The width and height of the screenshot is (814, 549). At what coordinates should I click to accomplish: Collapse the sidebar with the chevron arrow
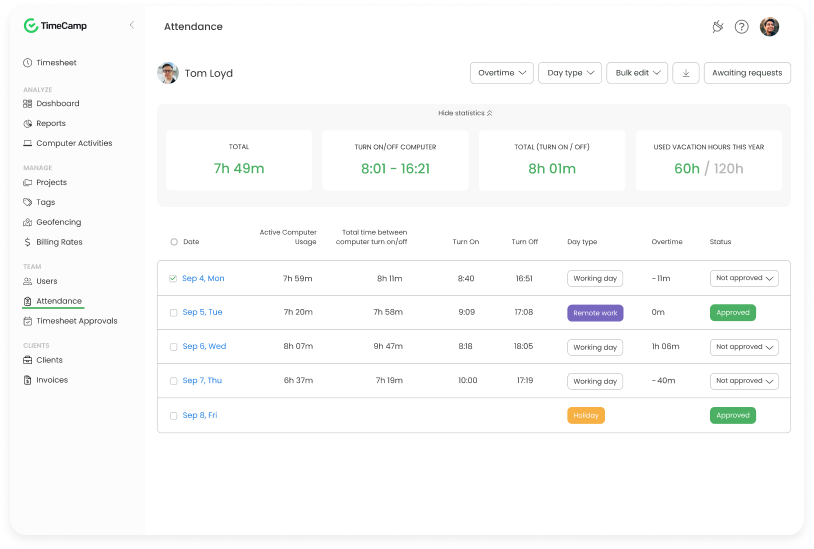(x=132, y=25)
